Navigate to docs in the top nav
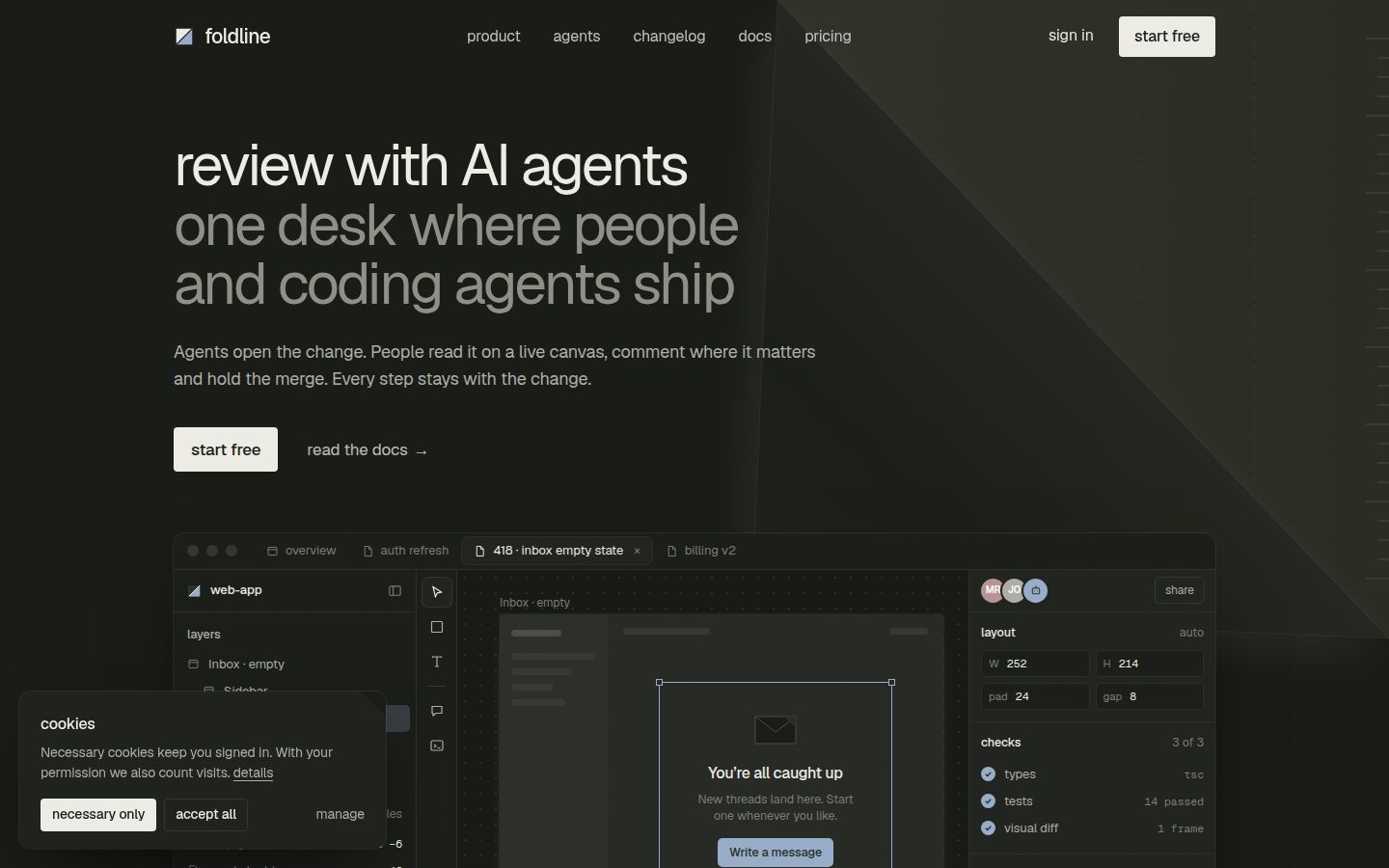This screenshot has height=868, width=1389. [x=755, y=37]
